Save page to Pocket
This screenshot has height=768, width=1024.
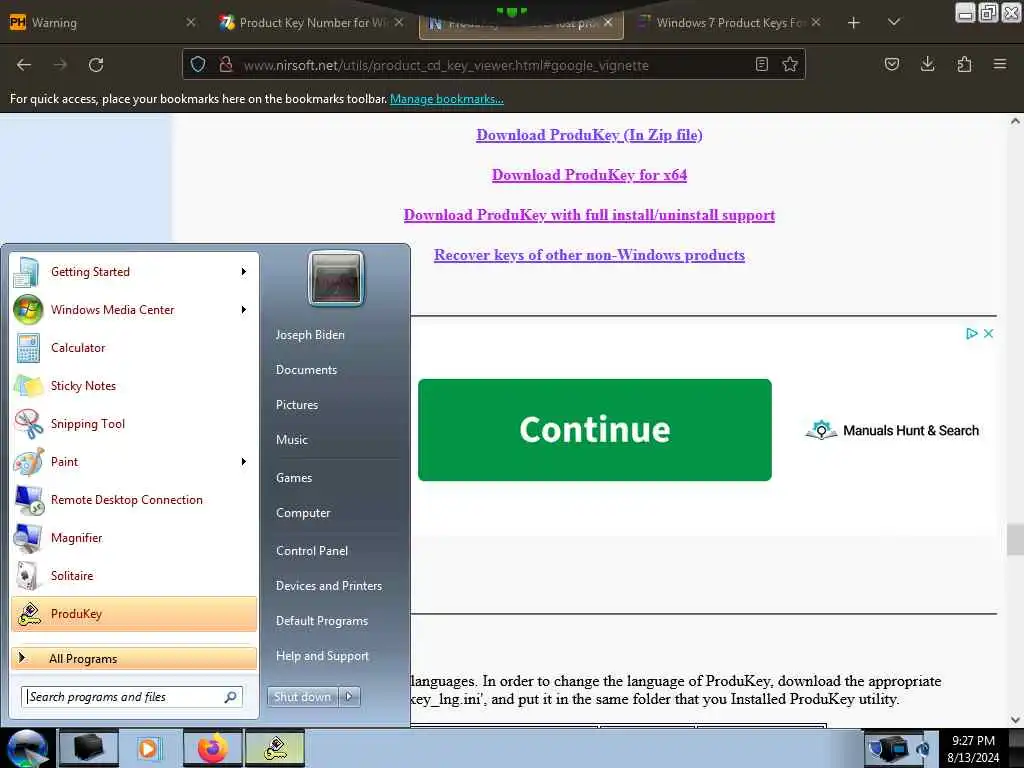click(x=891, y=64)
